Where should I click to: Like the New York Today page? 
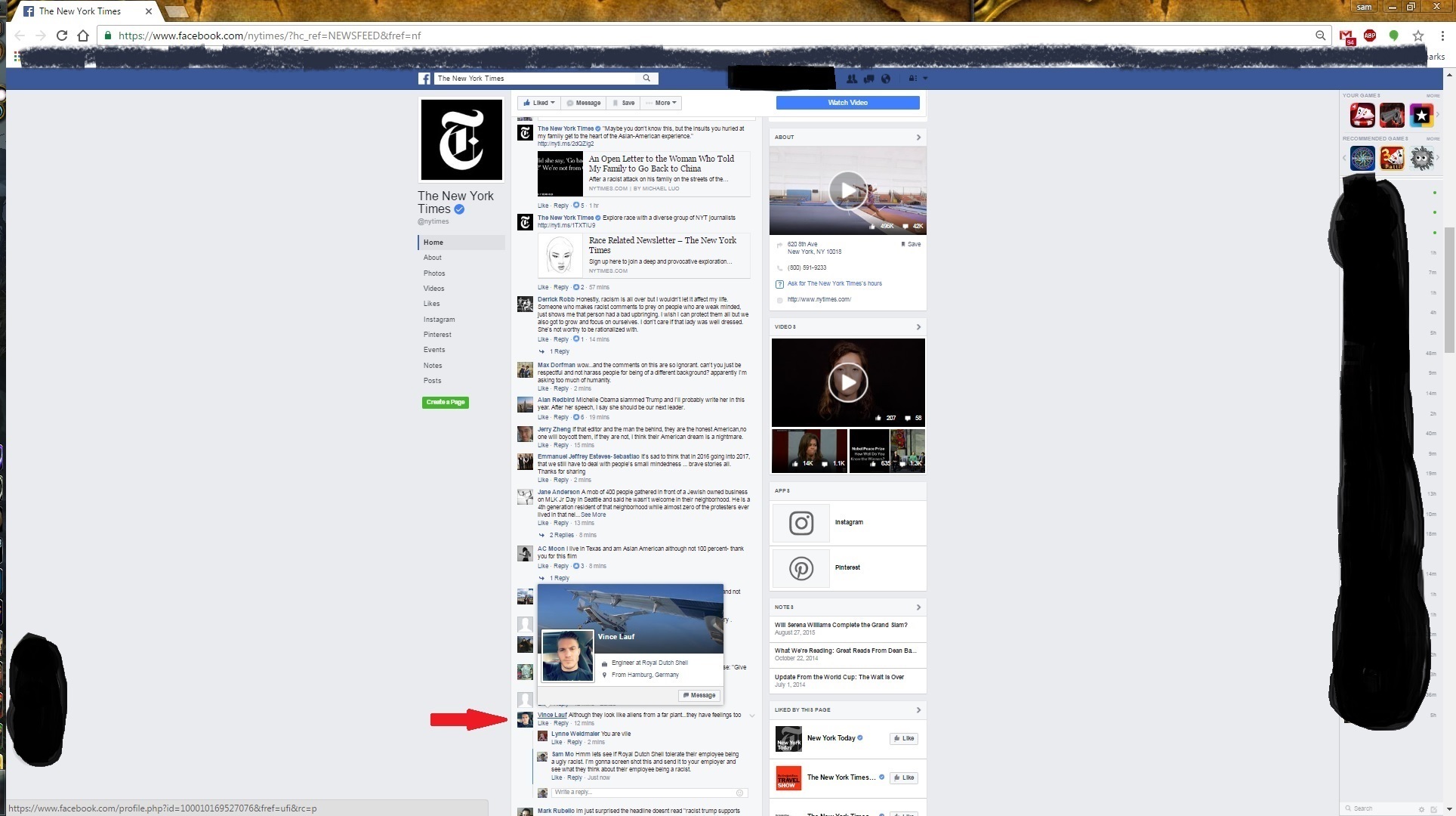[x=903, y=739]
